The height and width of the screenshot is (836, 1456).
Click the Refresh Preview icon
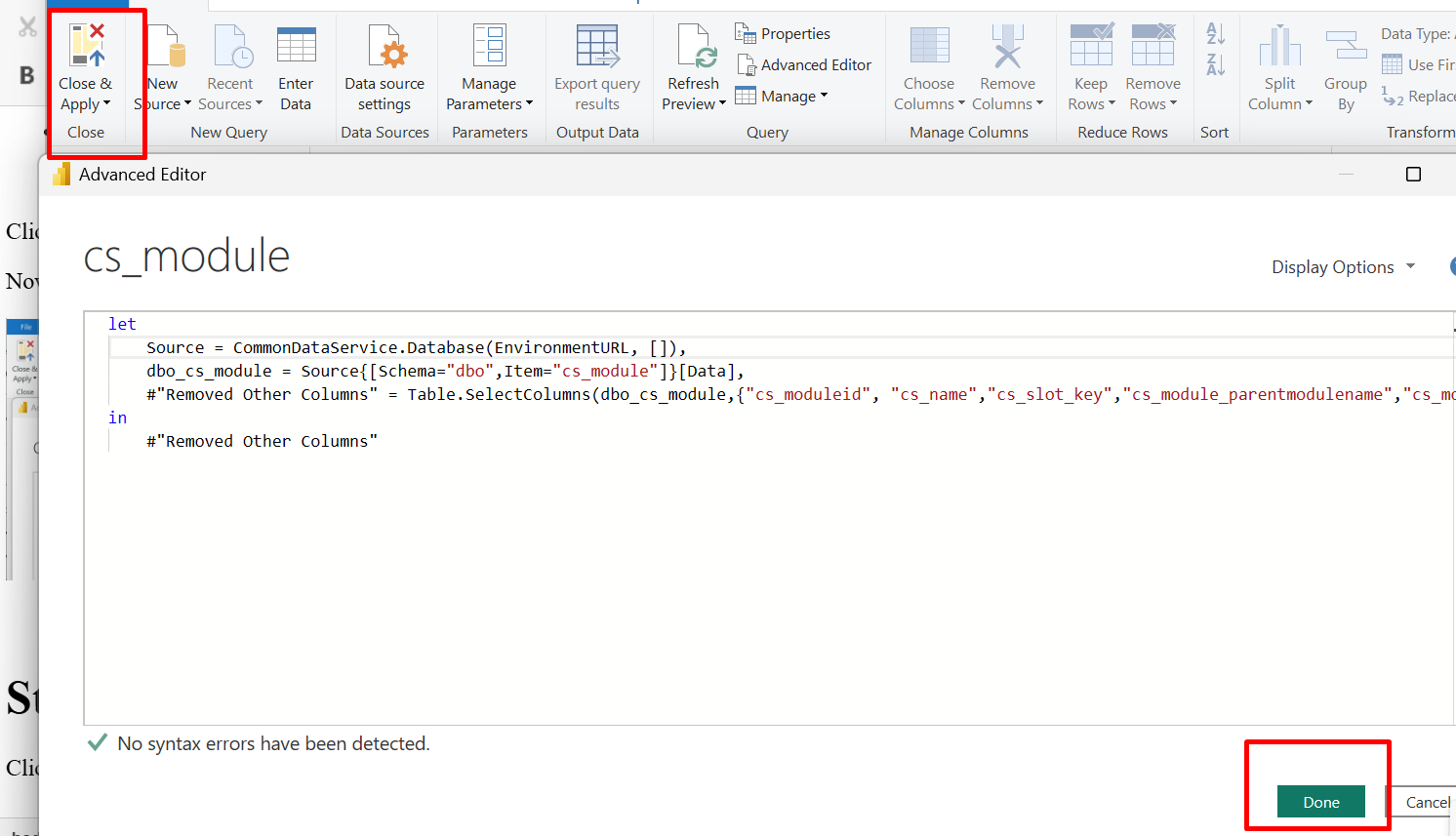point(694,47)
